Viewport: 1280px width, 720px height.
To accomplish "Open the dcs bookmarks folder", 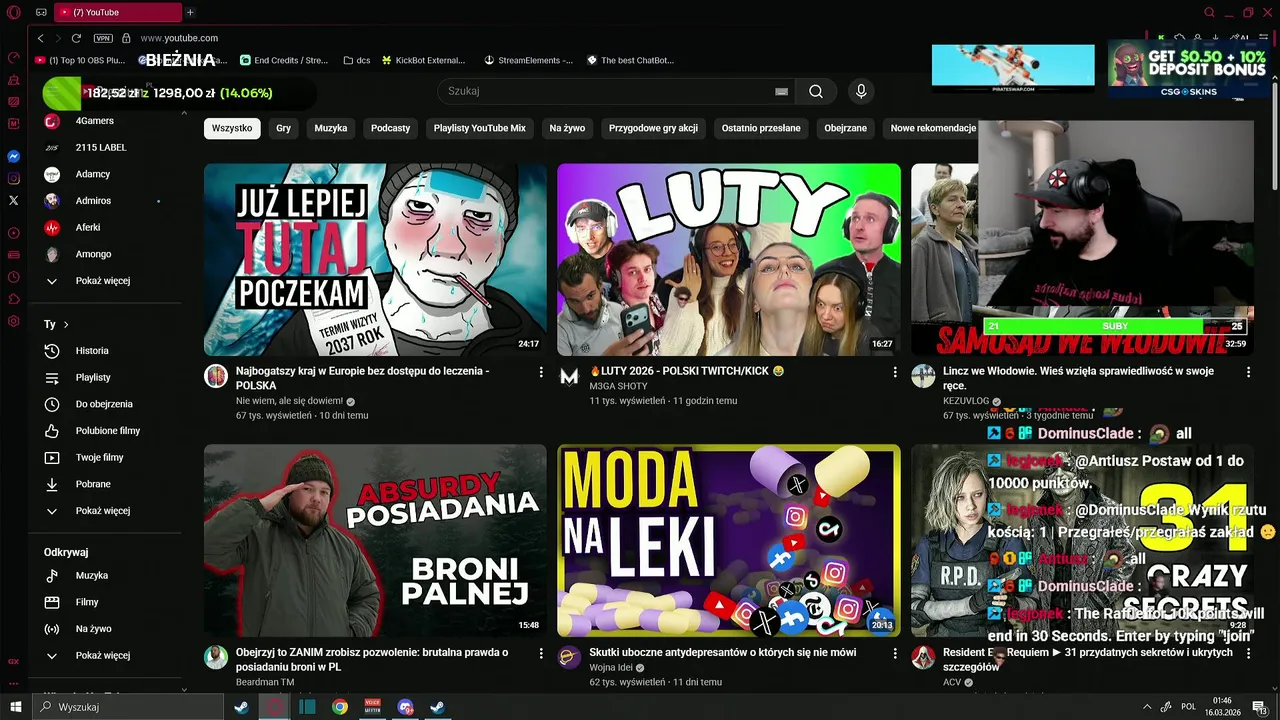I will point(355,60).
